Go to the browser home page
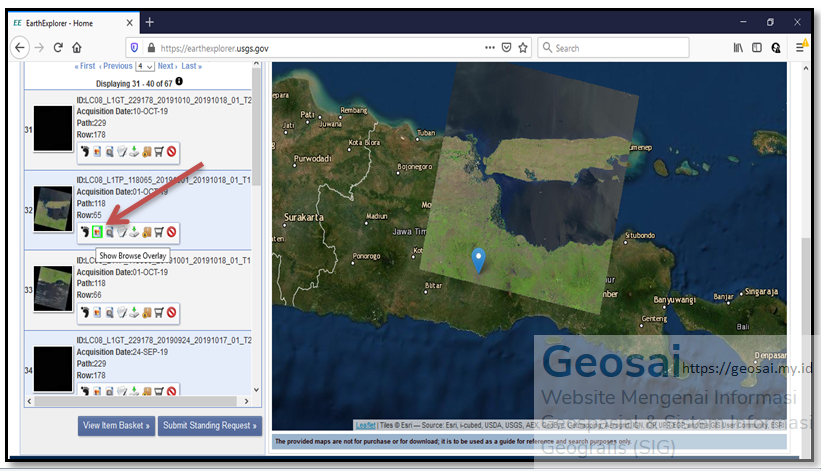821x471 pixels. [77, 48]
